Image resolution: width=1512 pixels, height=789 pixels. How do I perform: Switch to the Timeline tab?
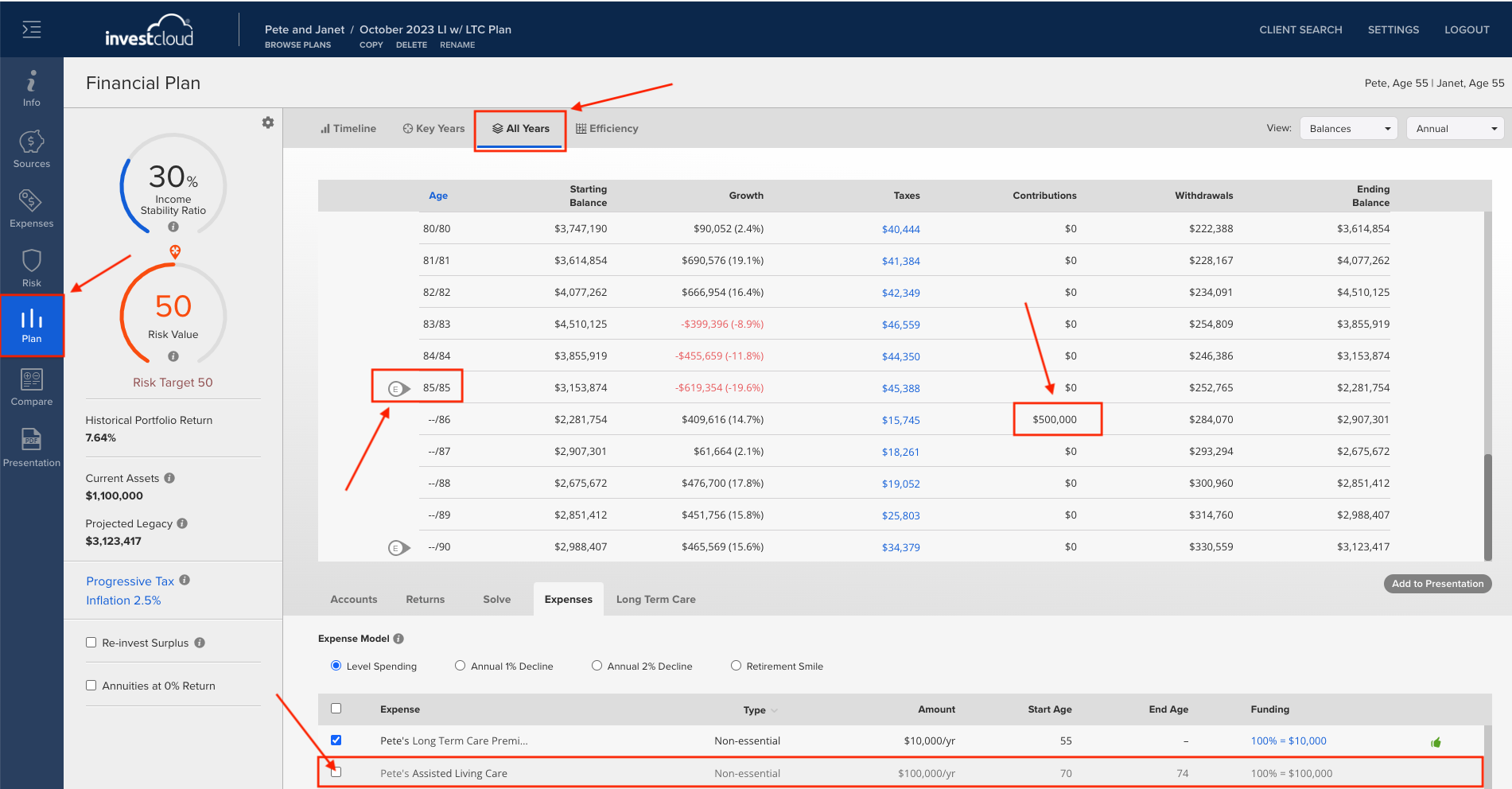point(348,128)
